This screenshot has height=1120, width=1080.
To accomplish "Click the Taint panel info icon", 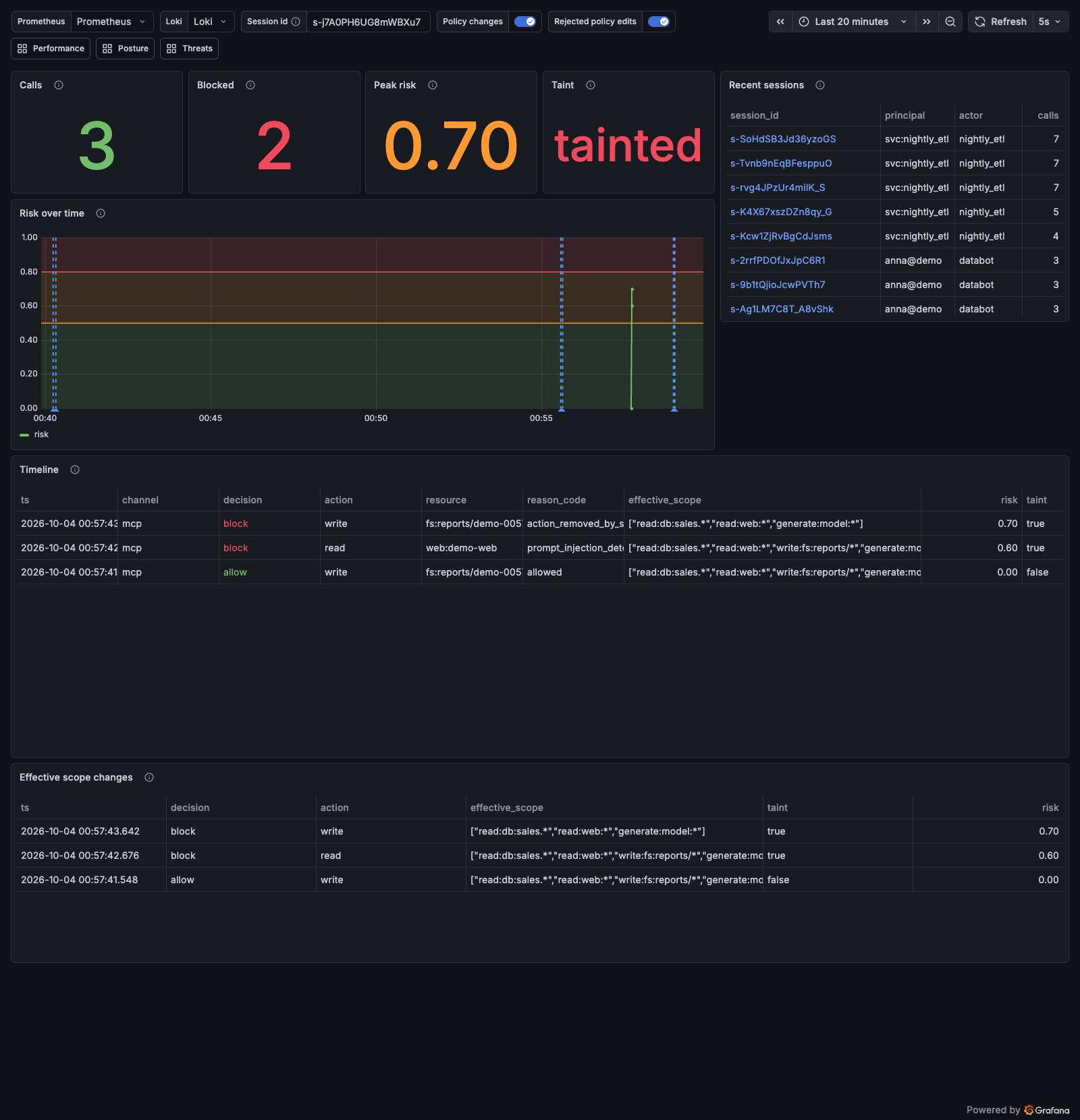I will [x=591, y=85].
